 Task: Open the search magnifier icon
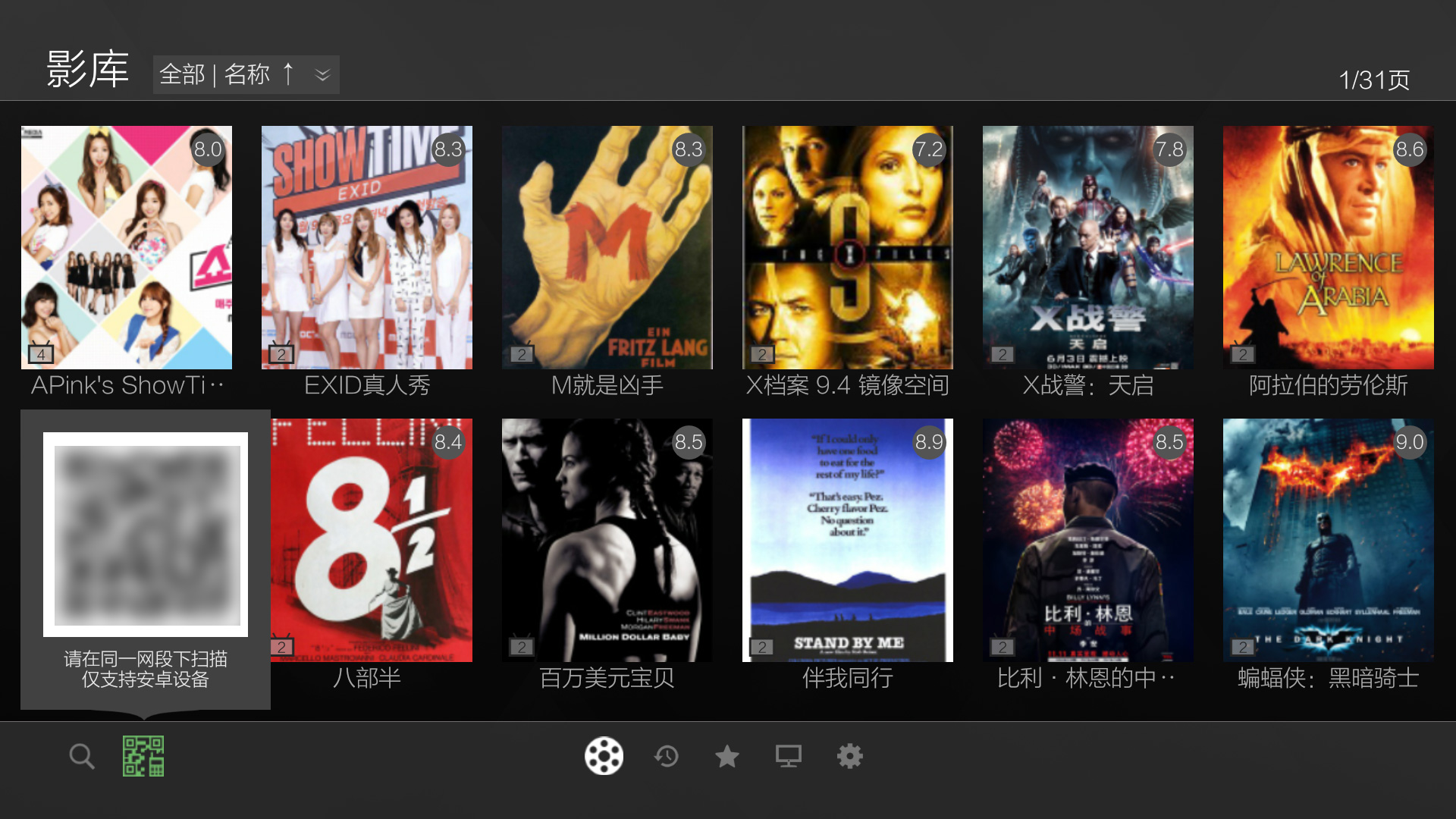pos(82,756)
